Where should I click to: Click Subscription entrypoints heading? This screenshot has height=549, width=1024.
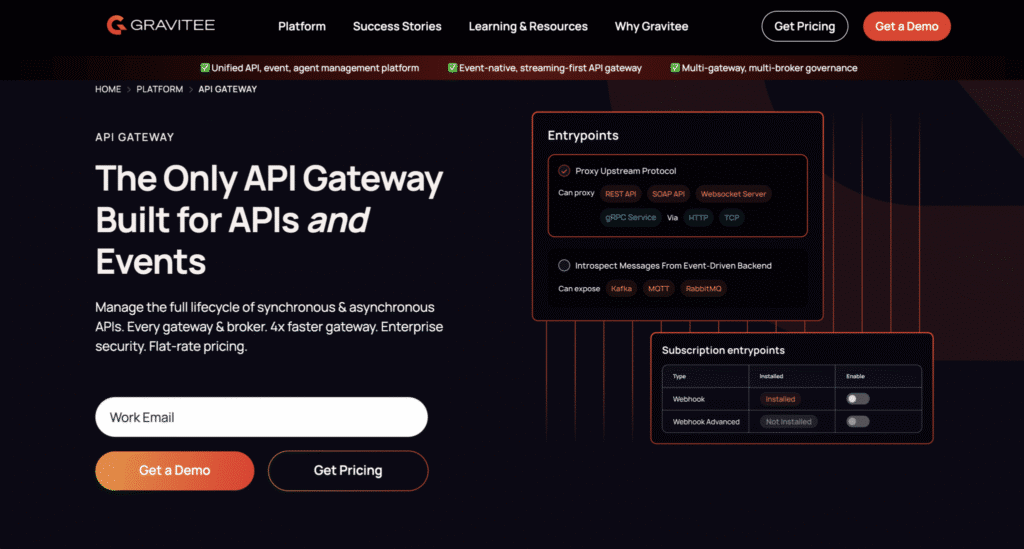pos(723,351)
